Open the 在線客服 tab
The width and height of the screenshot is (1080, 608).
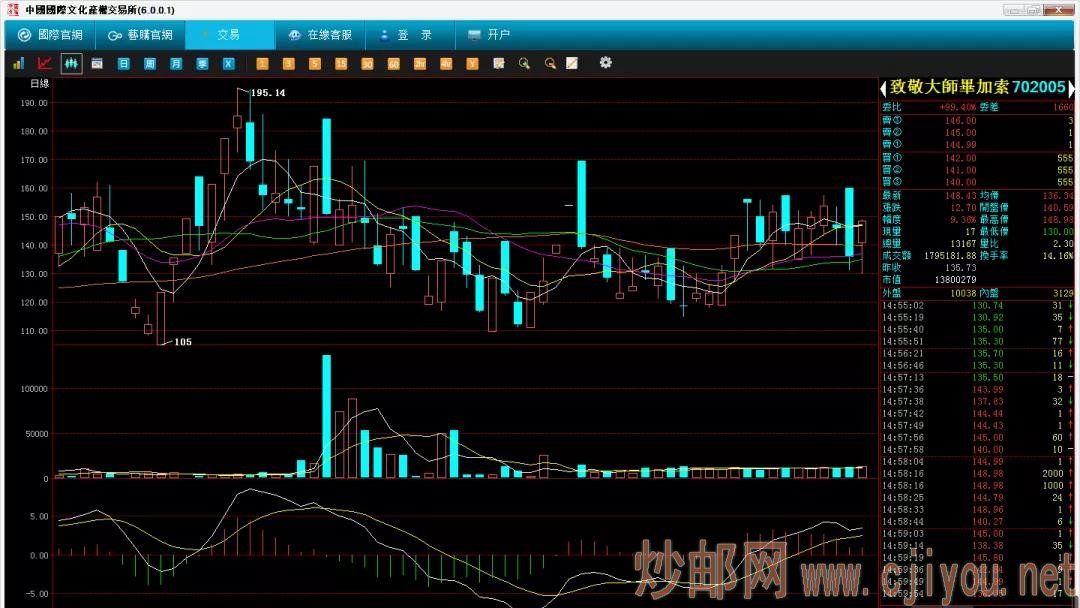[320, 34]
